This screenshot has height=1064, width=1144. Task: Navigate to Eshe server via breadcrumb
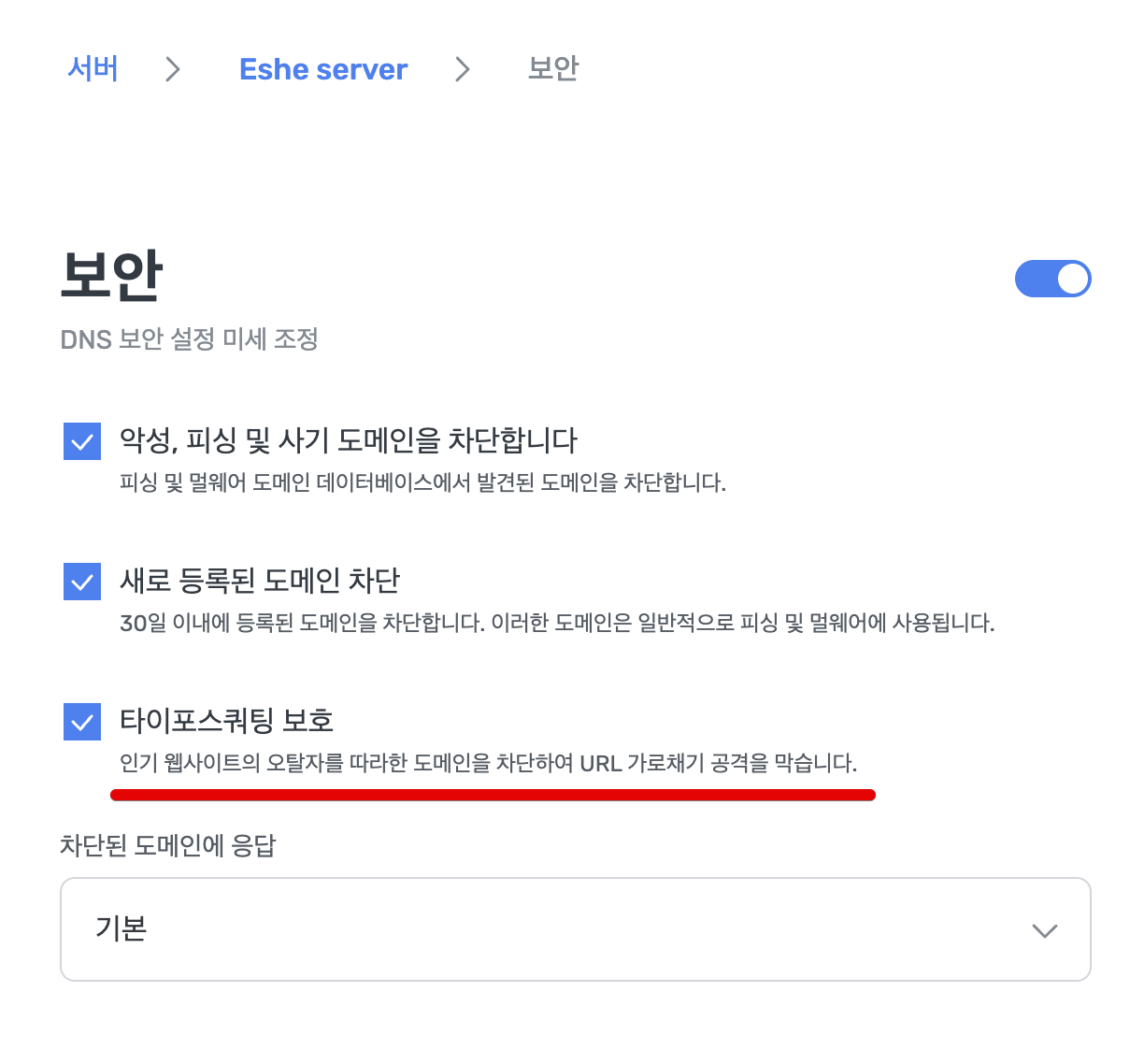pos(323,68)
